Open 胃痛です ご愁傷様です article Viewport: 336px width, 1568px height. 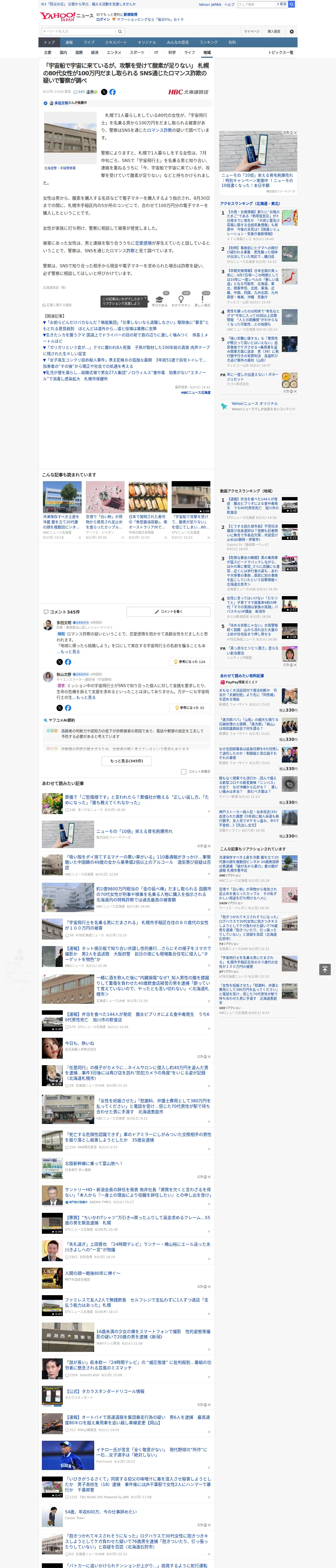tap(137, 800)
